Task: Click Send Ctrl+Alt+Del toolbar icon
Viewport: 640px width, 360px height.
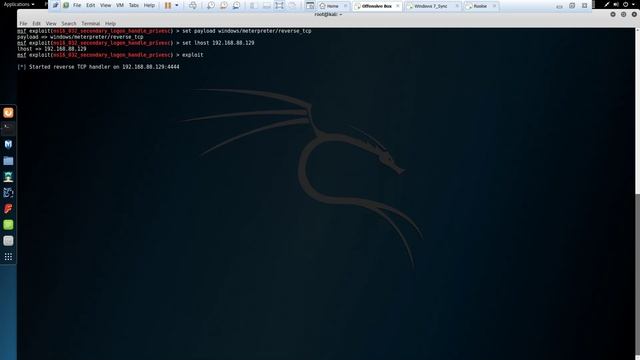Action: point(193,5)
